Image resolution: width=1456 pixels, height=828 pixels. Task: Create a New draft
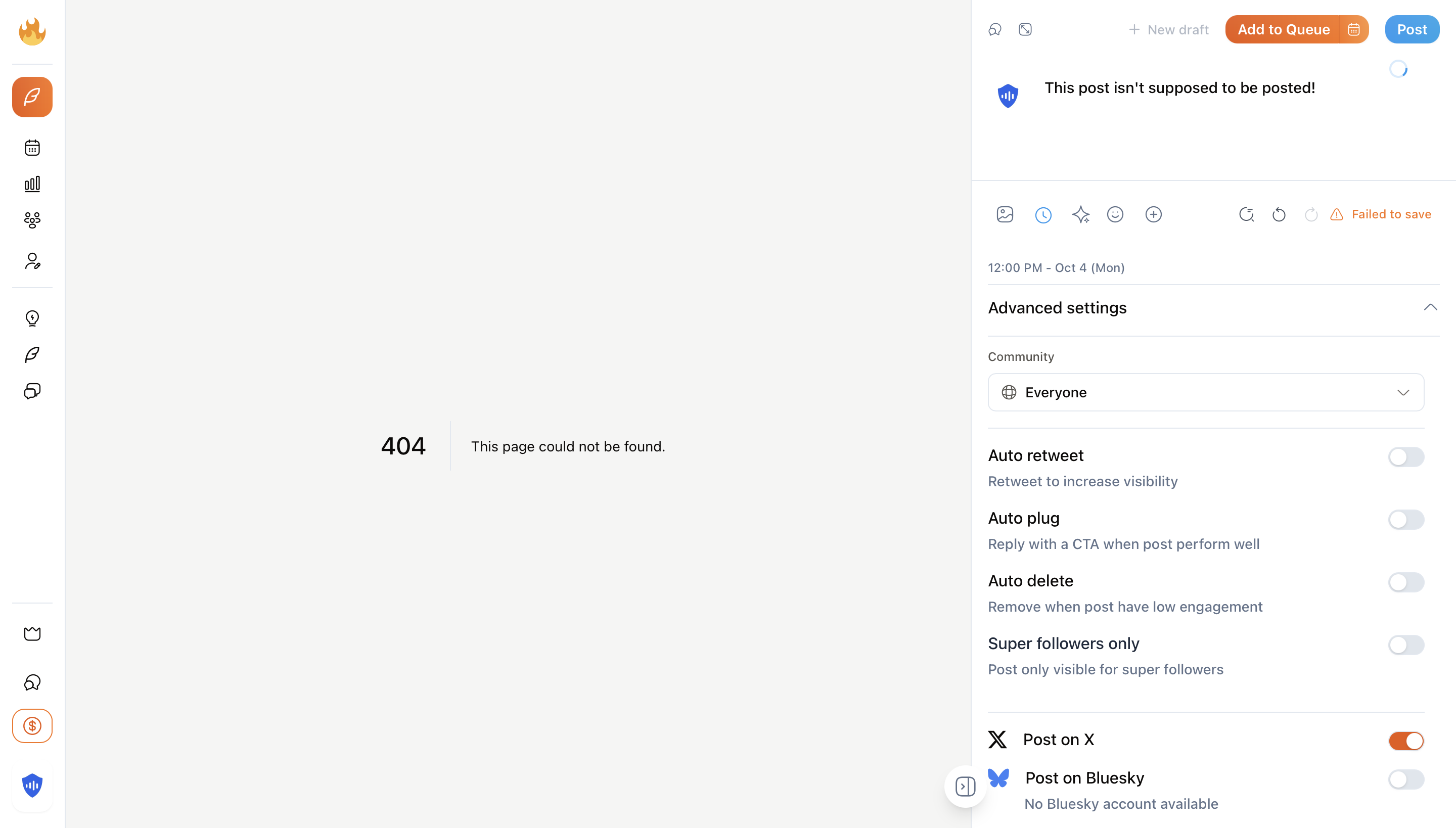coord(1168,29)
